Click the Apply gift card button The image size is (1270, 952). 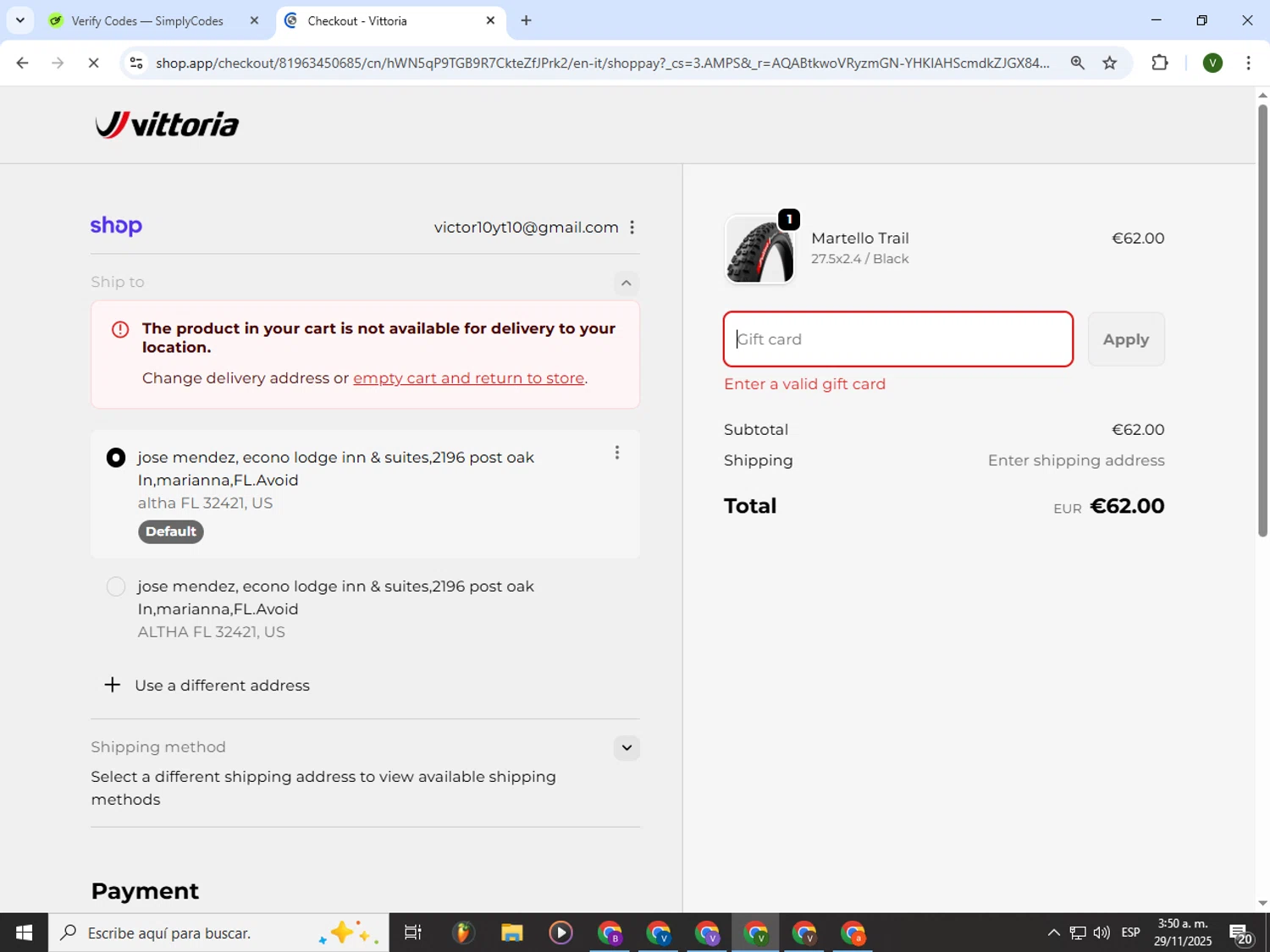tap(1125, 339)
